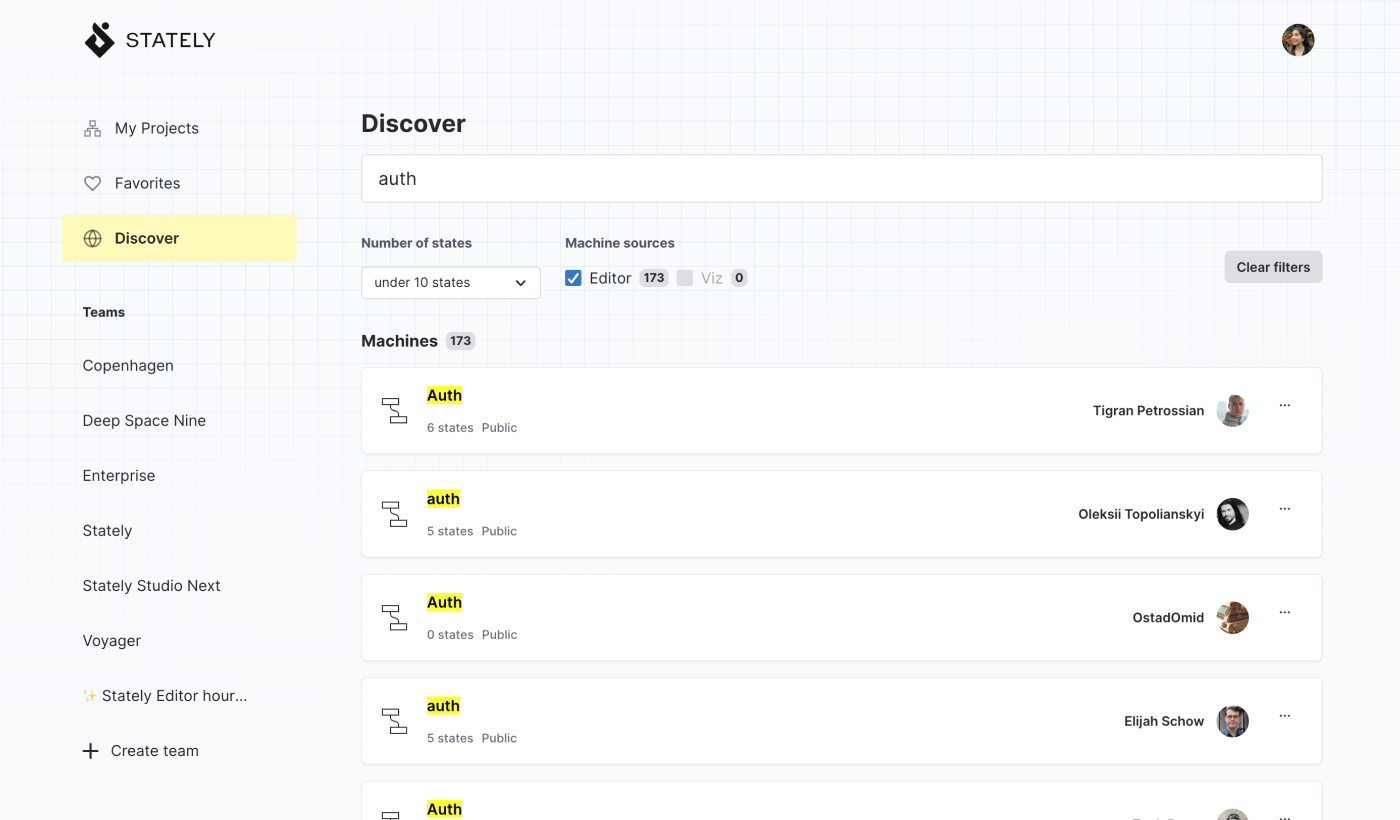
Task: Click the search field containing auth
Action: tap(841, 179)
